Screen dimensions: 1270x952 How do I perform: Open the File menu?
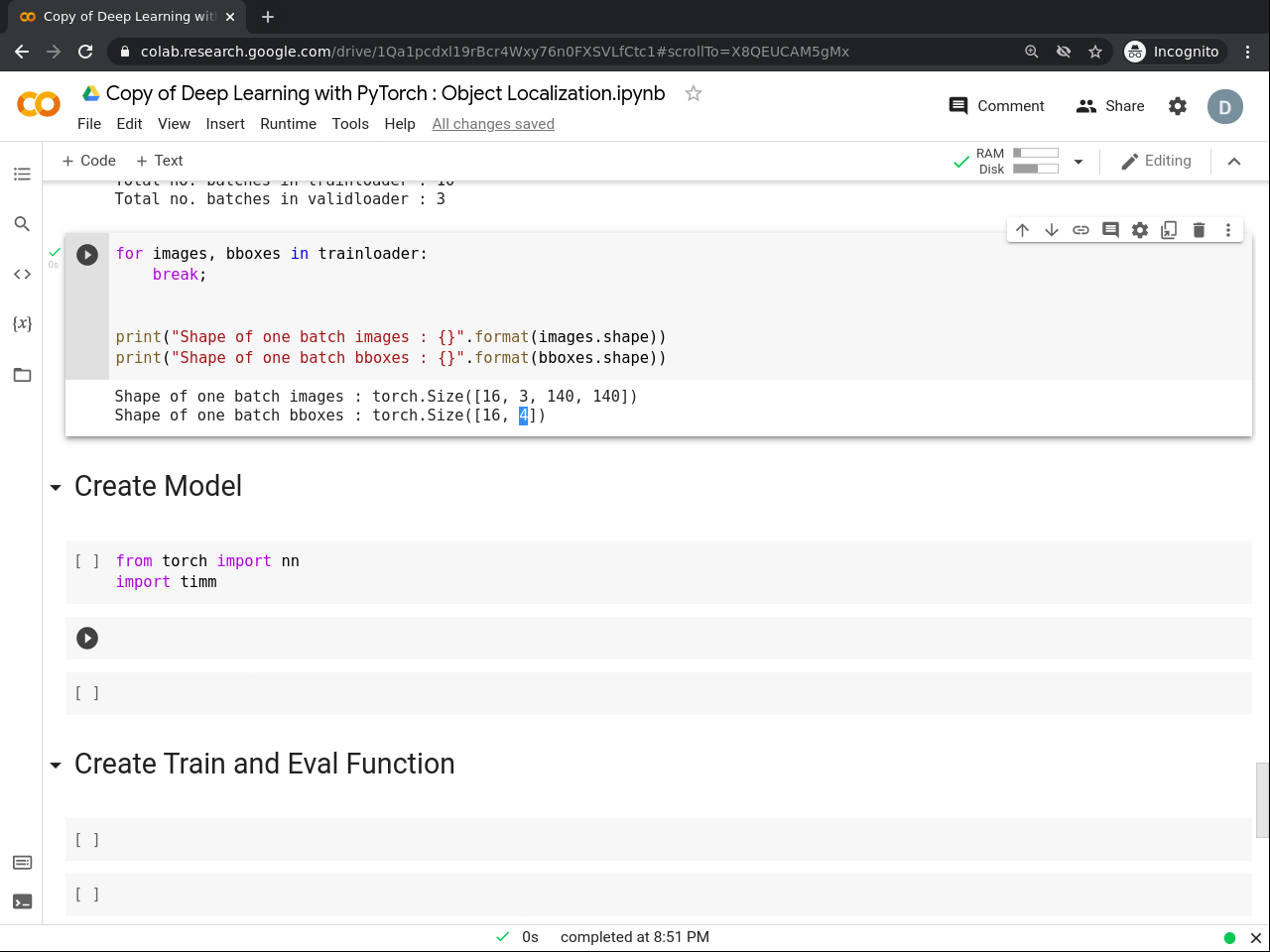point(89,124)
